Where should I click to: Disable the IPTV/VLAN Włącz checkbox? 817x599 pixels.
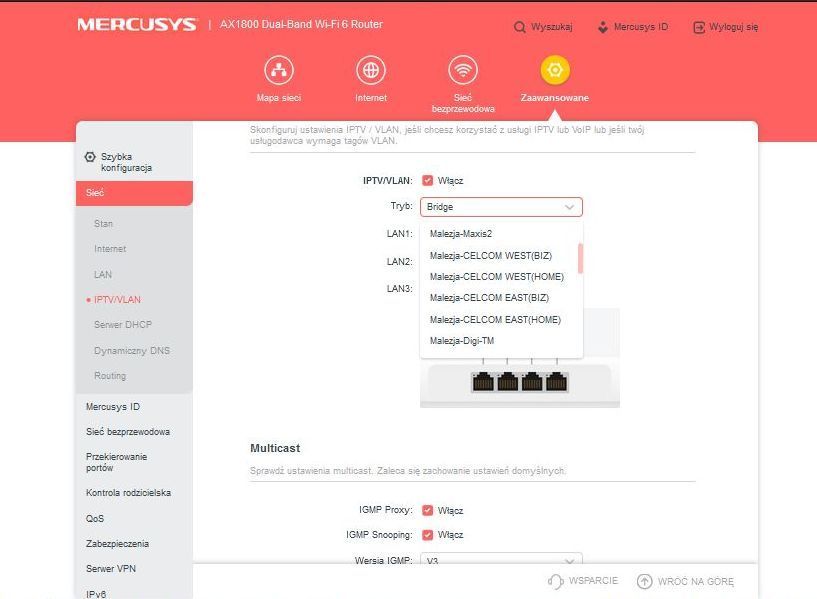click(x=427, y=181)
